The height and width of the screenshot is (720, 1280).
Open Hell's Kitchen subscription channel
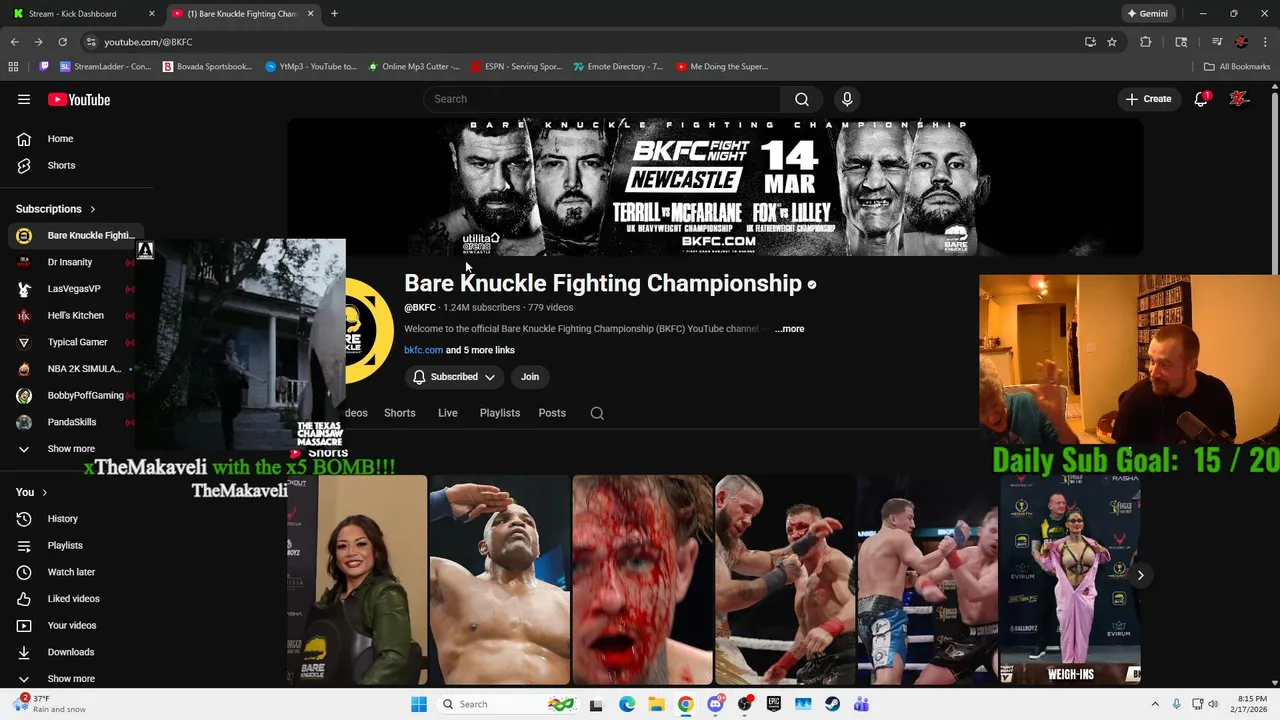[76, 315]
